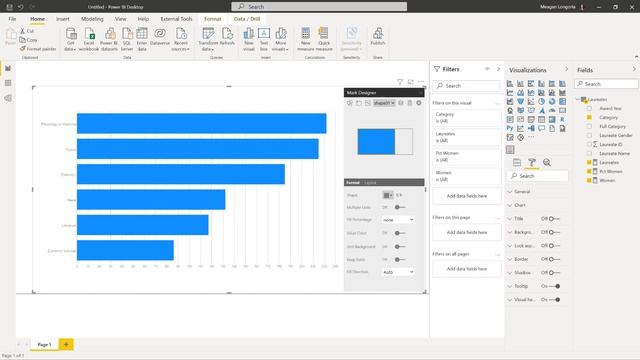640x360 pixels.
Task: Collapse the Fields pane
Action: pyautogui.click(x=634, y=70)
